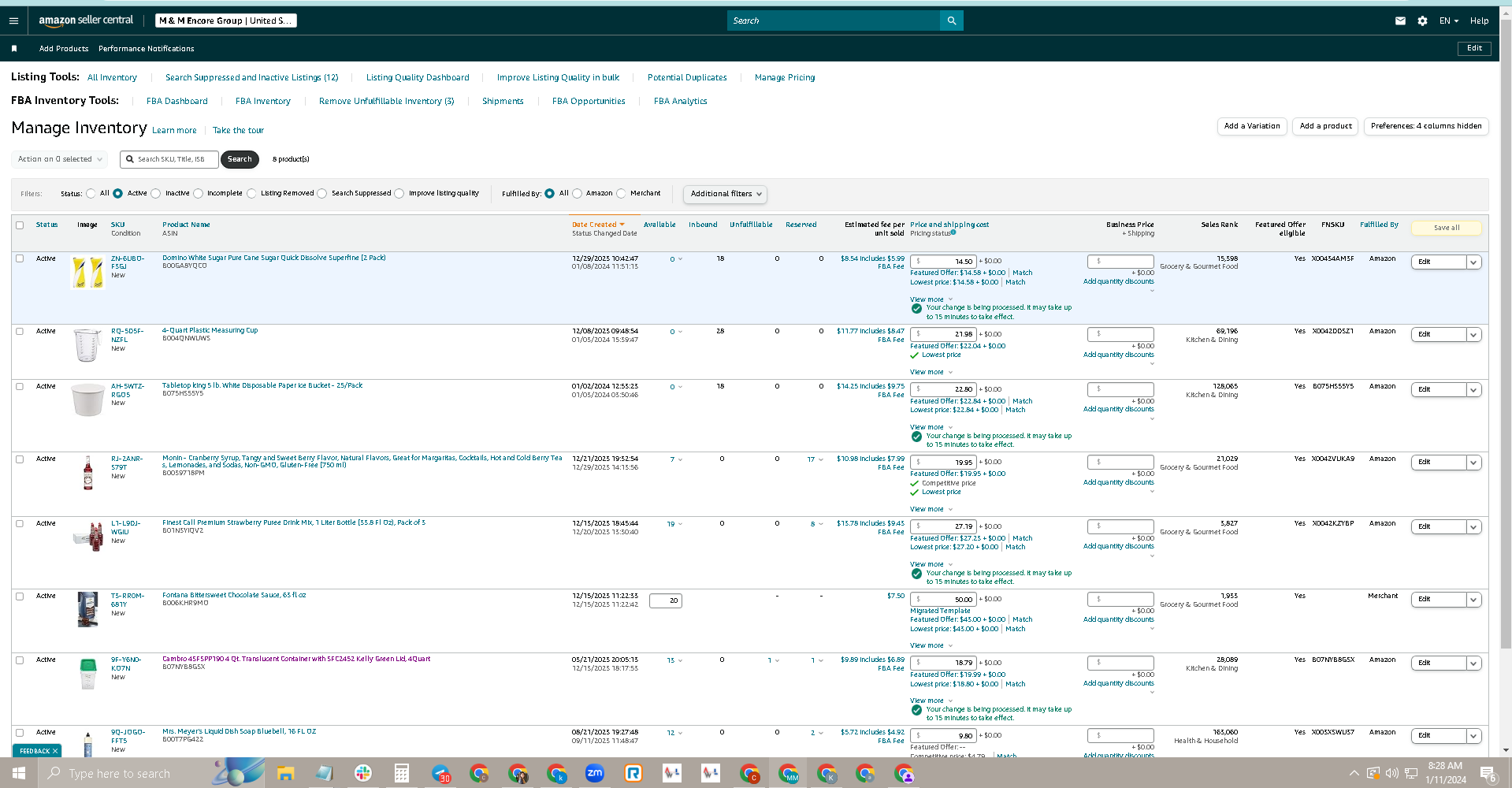Expand View more for Fontana Chocolate Sauce

(x=931, y=645)
